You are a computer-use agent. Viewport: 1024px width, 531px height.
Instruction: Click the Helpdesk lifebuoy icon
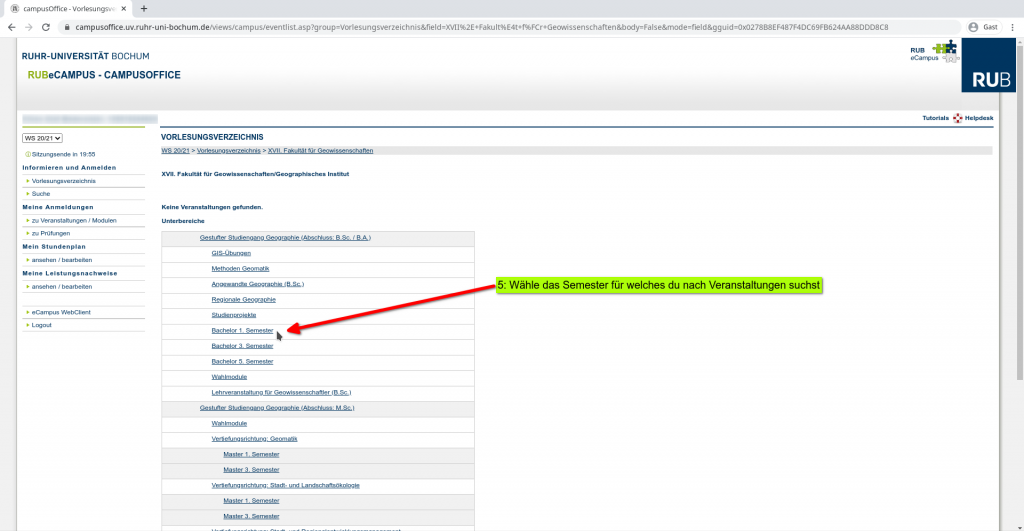click(958, 118)
